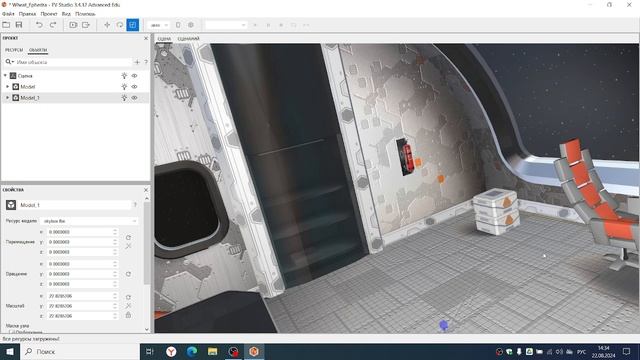Click the translation x value field
The image size is (640, 360).
pyautogui.click(x=79, y=232)
